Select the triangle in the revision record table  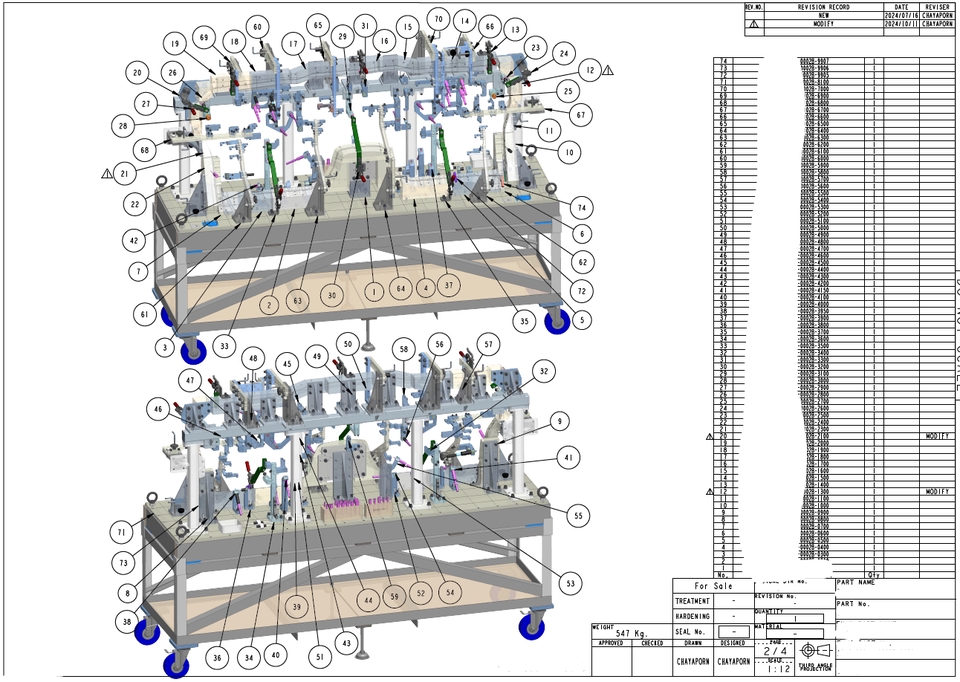click(x=754, y=24)
